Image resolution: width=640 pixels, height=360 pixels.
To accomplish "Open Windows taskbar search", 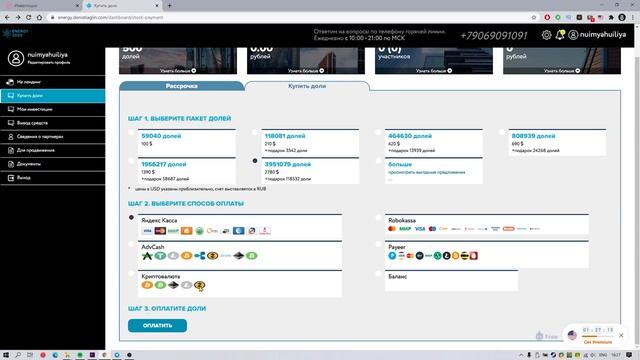I will tap(18, 355).
